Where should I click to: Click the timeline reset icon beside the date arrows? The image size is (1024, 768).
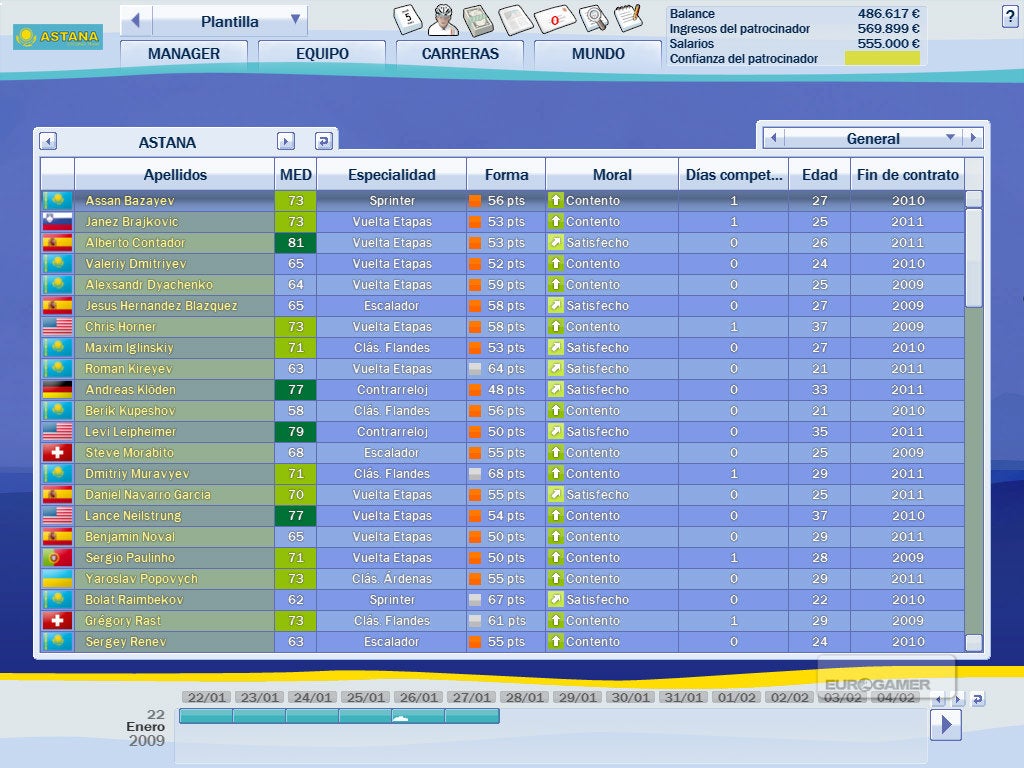point(978,699)
